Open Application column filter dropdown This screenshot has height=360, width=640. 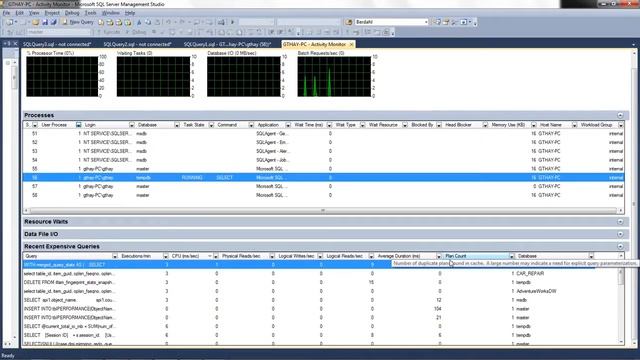pos(288,125)
